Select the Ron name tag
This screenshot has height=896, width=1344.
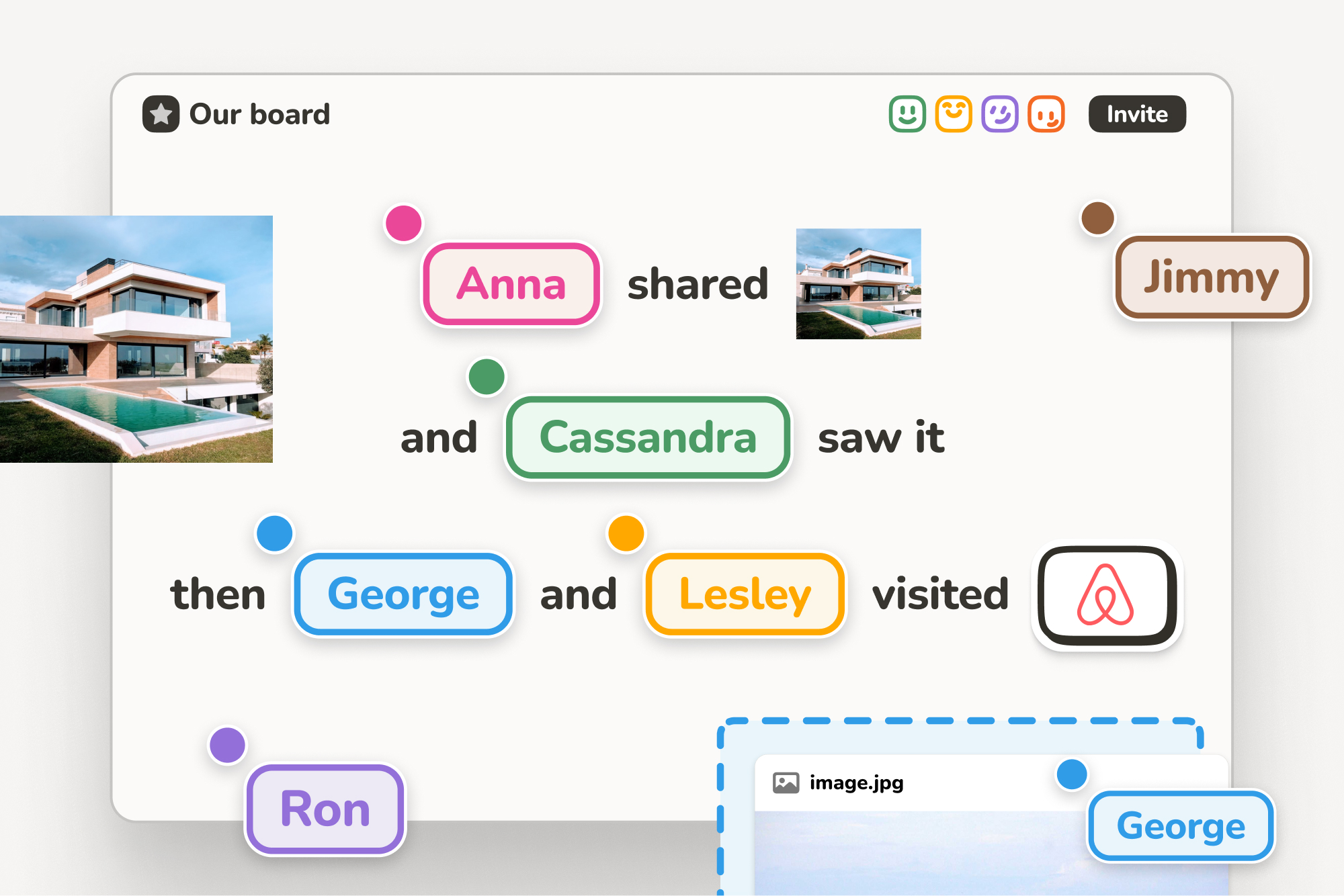[325, 809]
